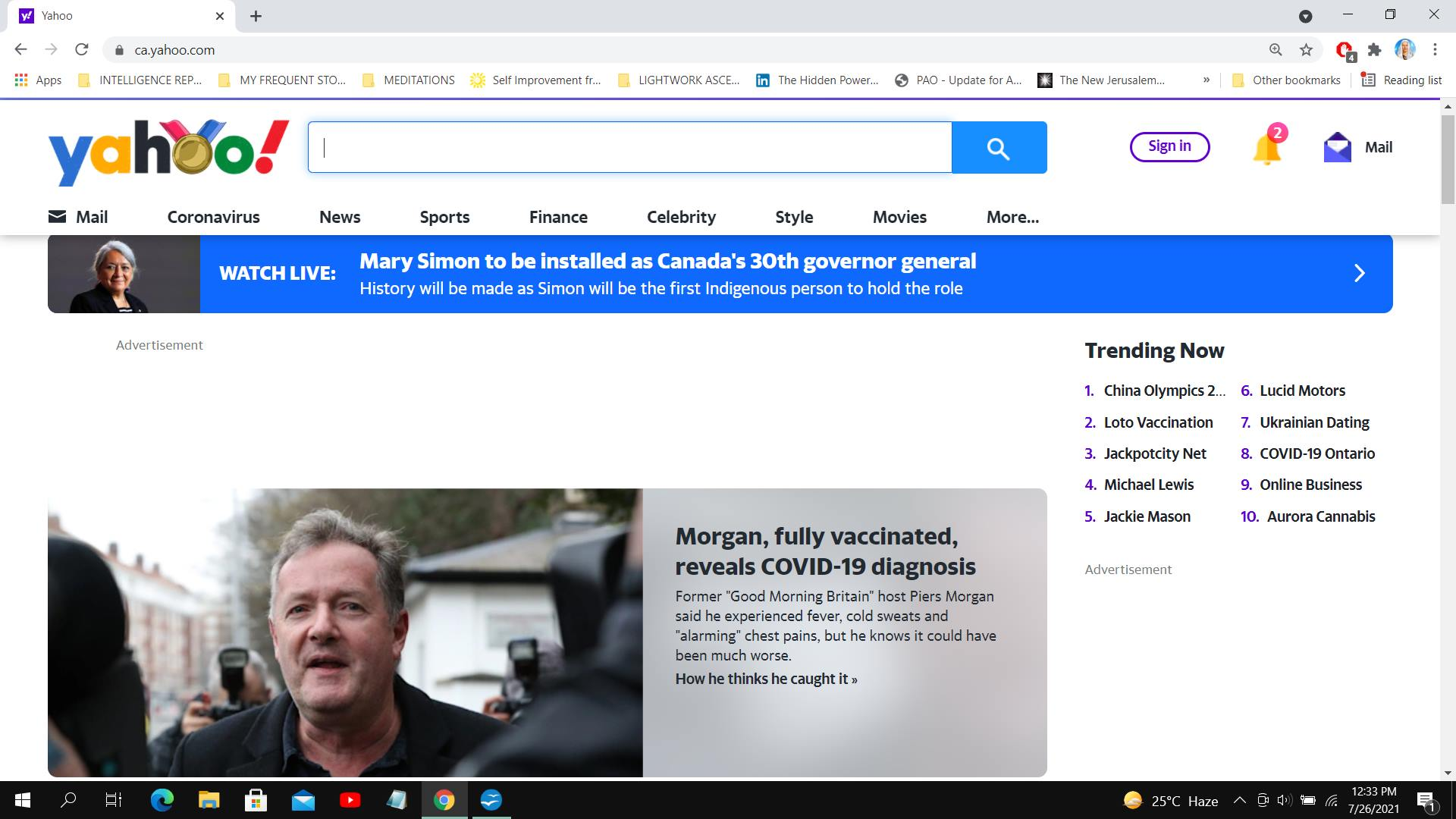Click the Mary Simon banner thumbnail
This screenshot has width=1456, height=819.
coord(124,274)
